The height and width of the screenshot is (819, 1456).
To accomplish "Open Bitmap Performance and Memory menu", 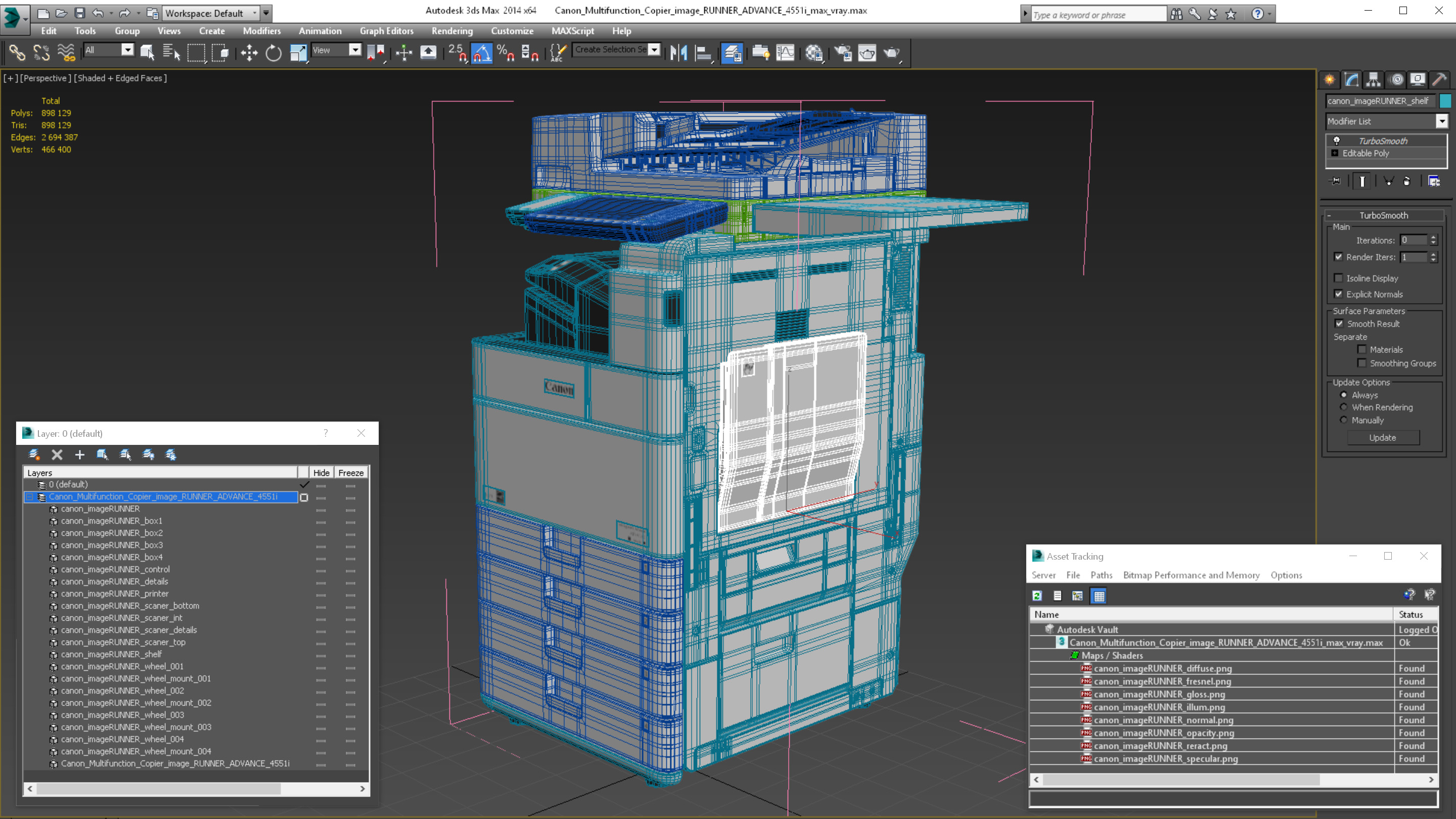I will 1191,575.
